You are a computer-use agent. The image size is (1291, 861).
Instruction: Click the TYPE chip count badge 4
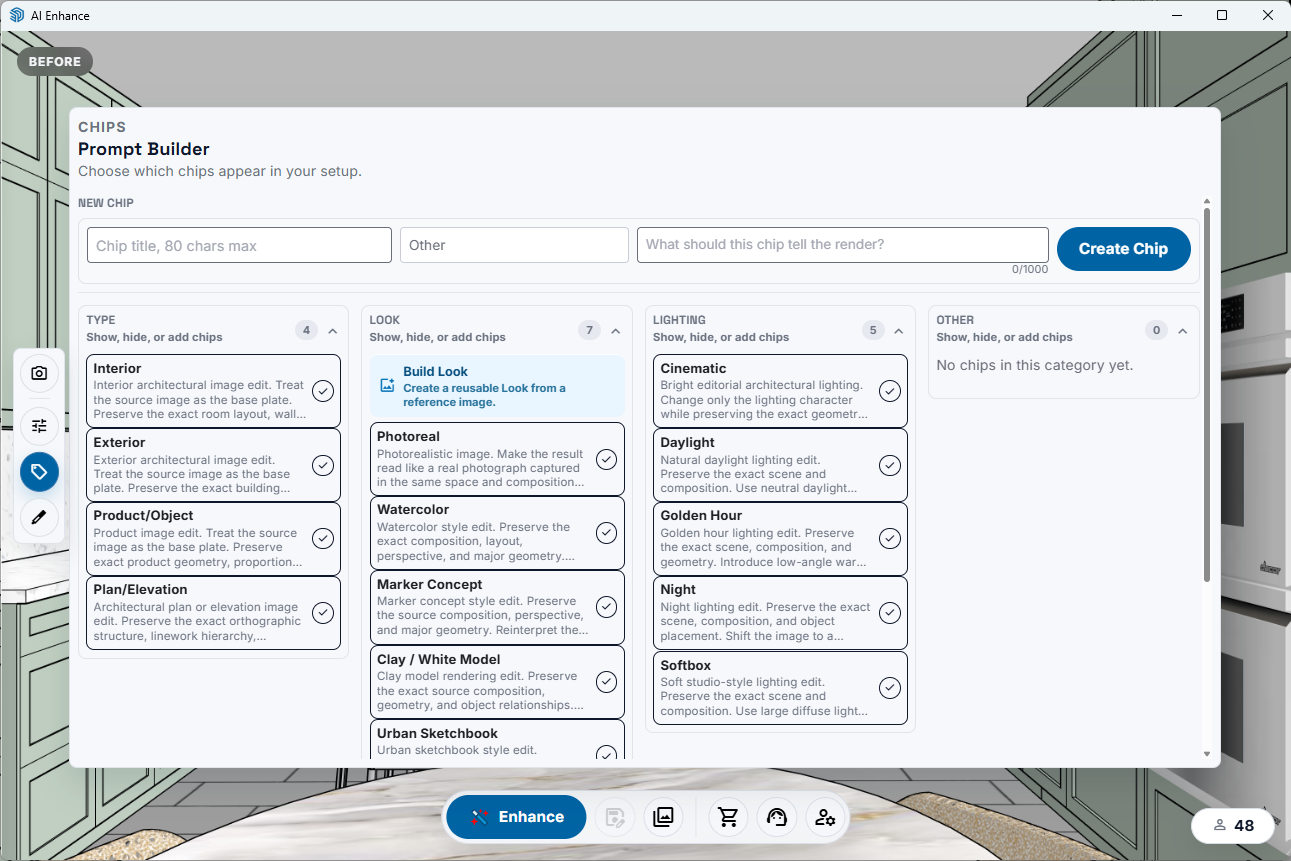point(306,331)
